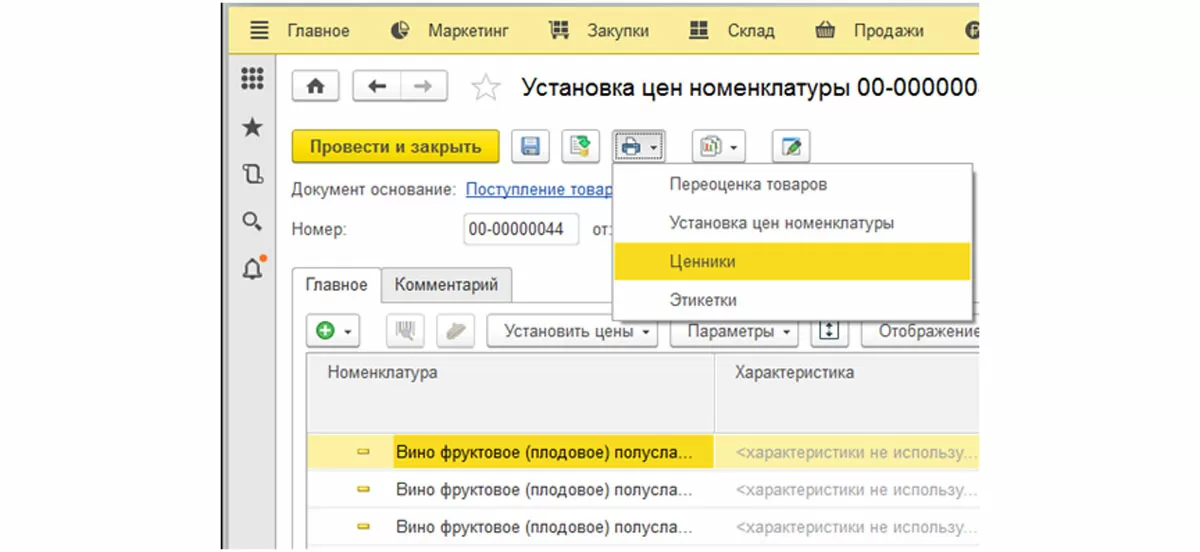Switch to the Комментарий tab

(x=446, y=285)
